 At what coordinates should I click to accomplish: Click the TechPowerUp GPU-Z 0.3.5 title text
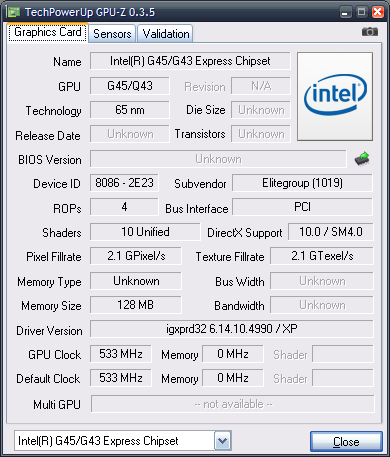pyautogui.click(x=90, y=12)
